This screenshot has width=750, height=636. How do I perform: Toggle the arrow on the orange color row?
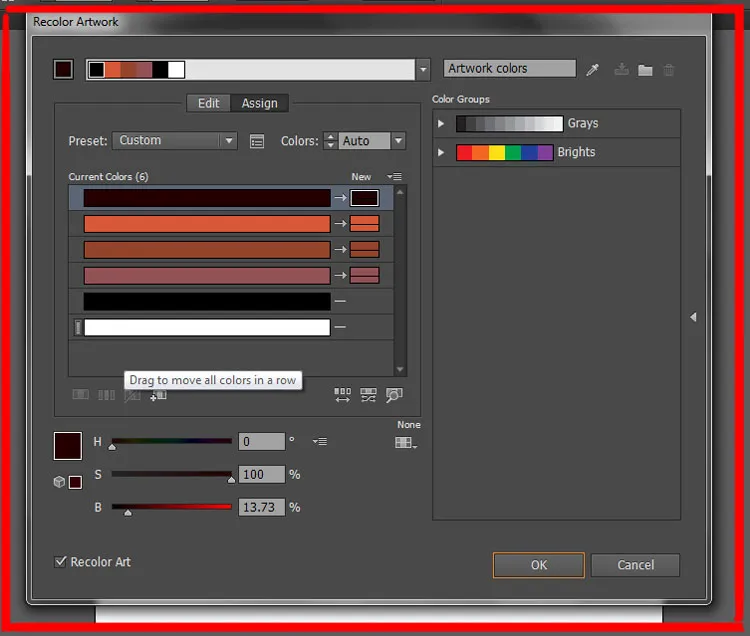(340, 224)
